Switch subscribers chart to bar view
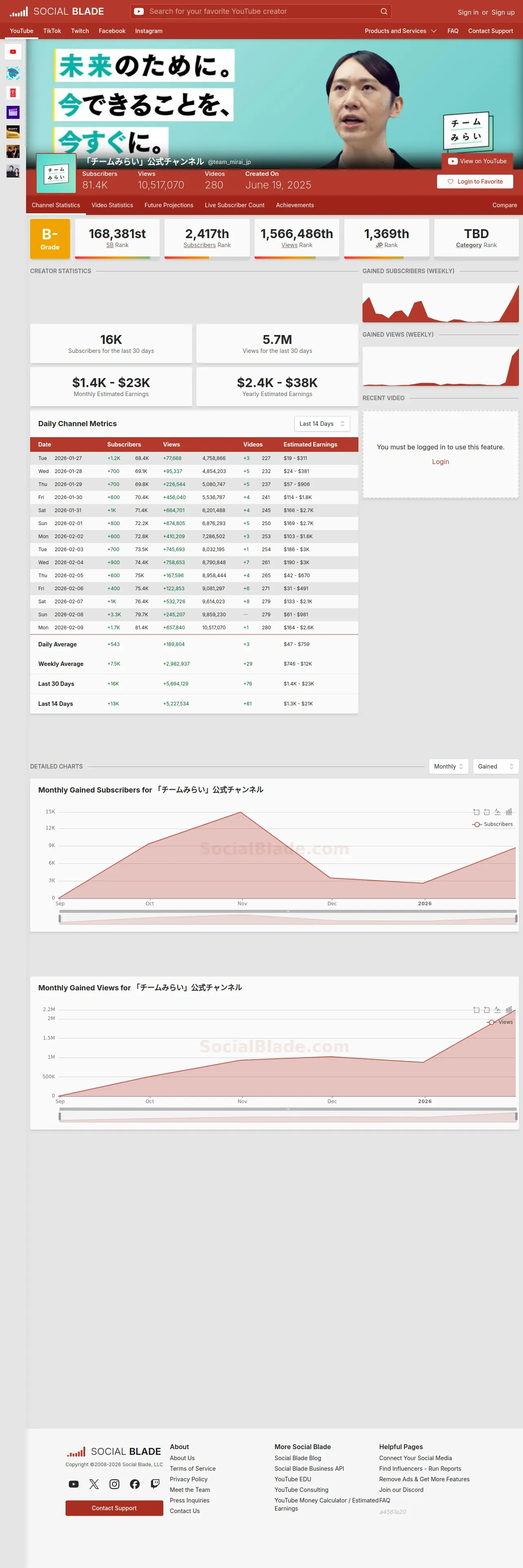 509,812
